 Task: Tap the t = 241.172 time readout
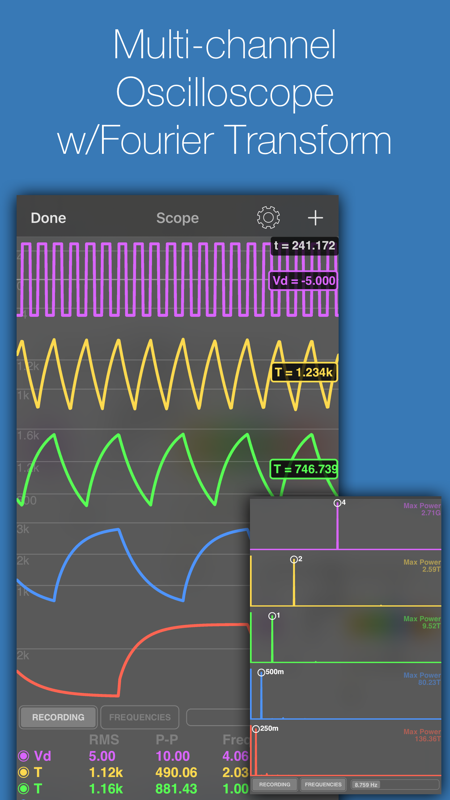pyautogui.click(x=305, y=246)
